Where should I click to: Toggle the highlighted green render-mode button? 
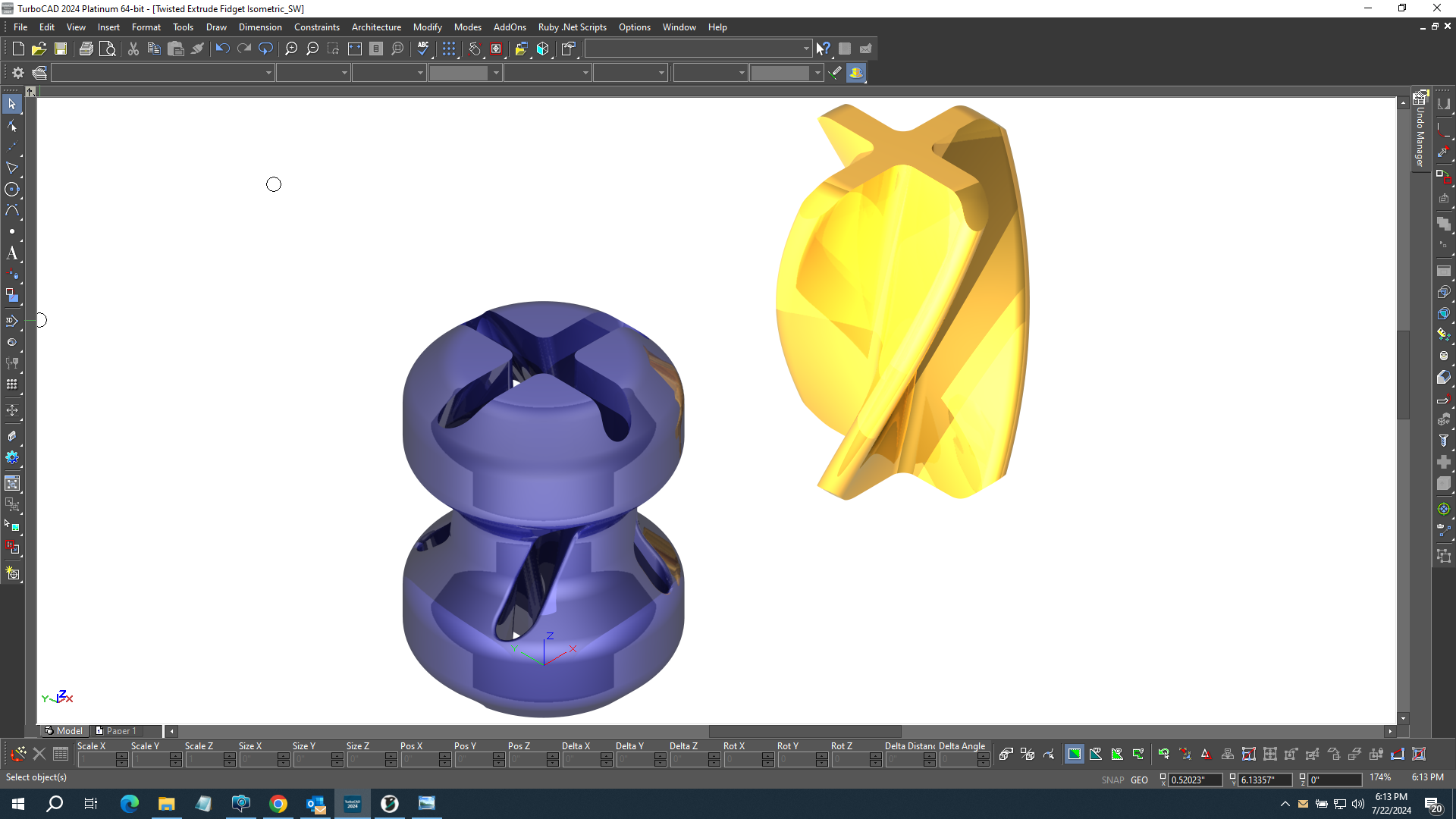(1075, 754)
